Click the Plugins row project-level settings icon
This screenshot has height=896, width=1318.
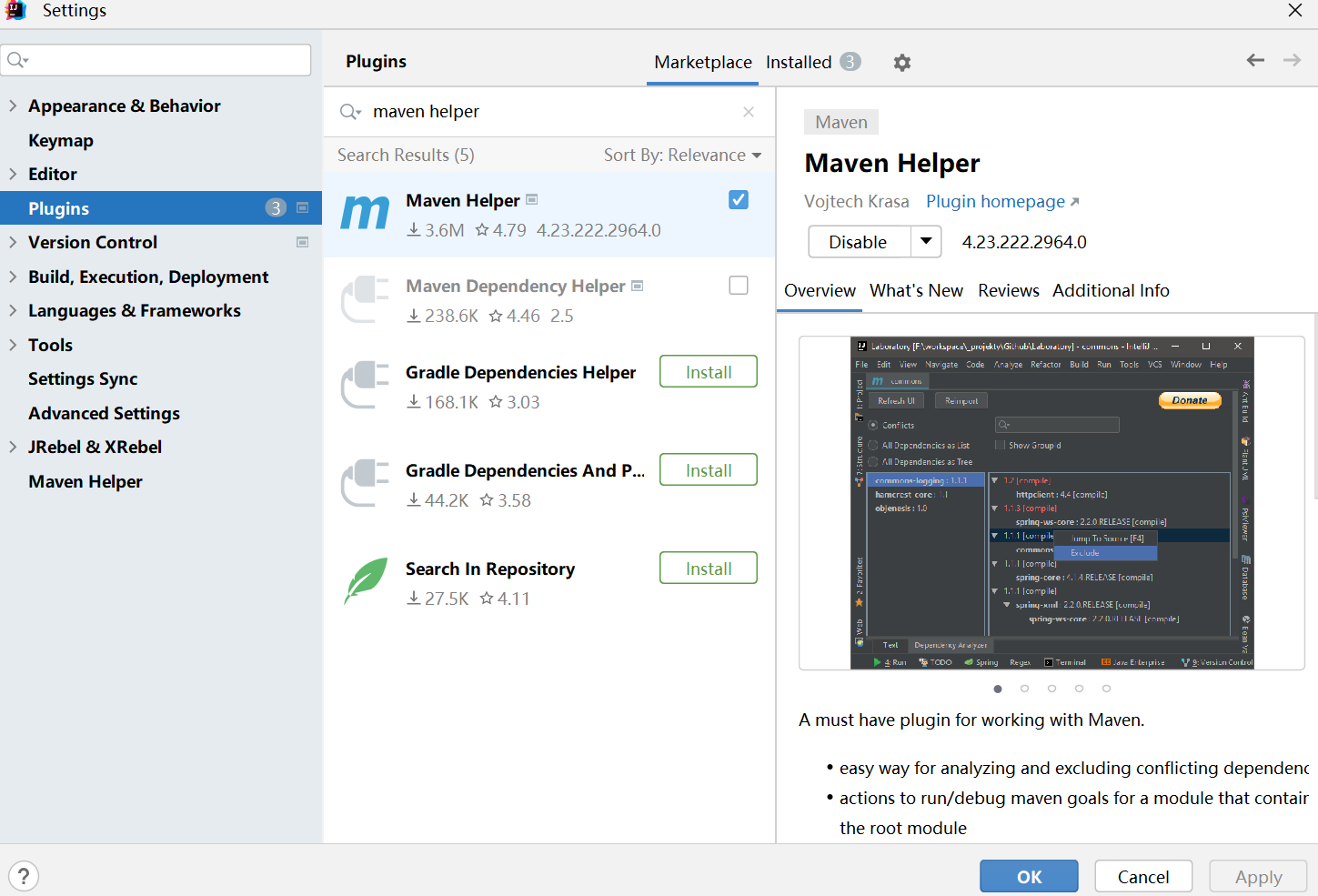pyautogui.click(x=303, y=207)
